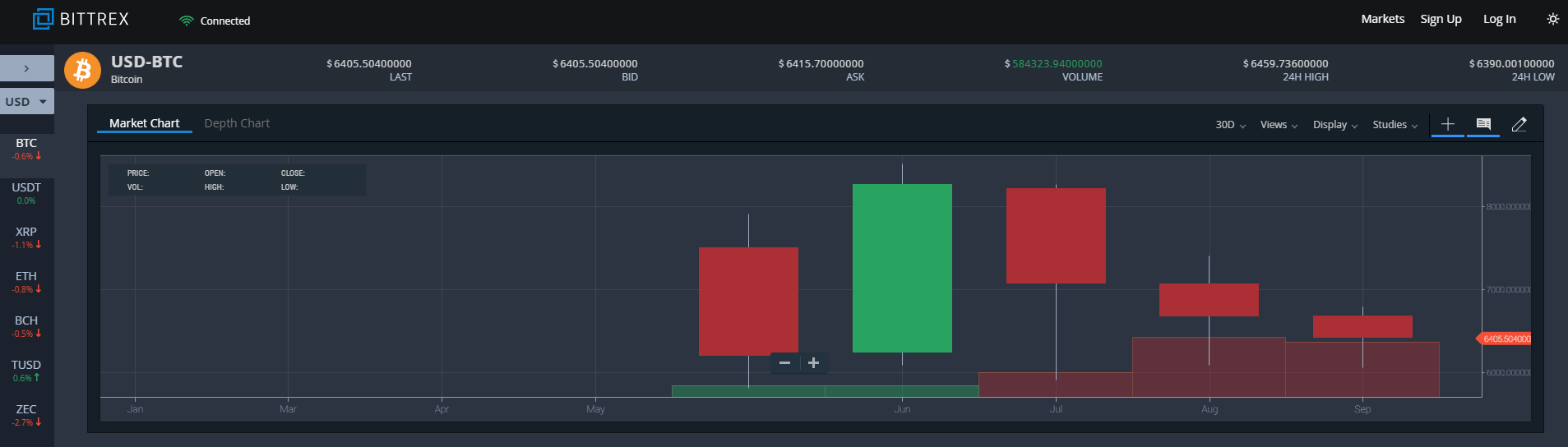The image size is (1568, 447).
Task: Click the Jul label on time axis
Action: pyautogui.click(x=1056, y=409)
